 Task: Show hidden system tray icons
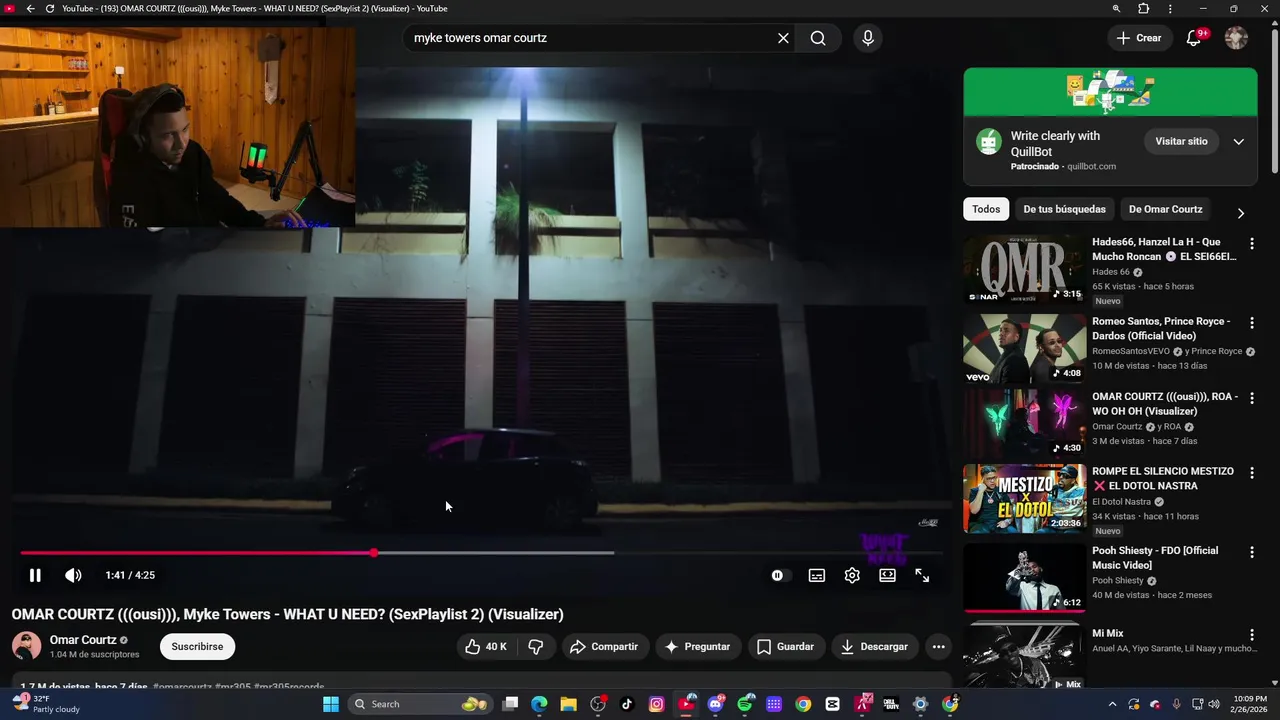click(x=1111, y=704)
